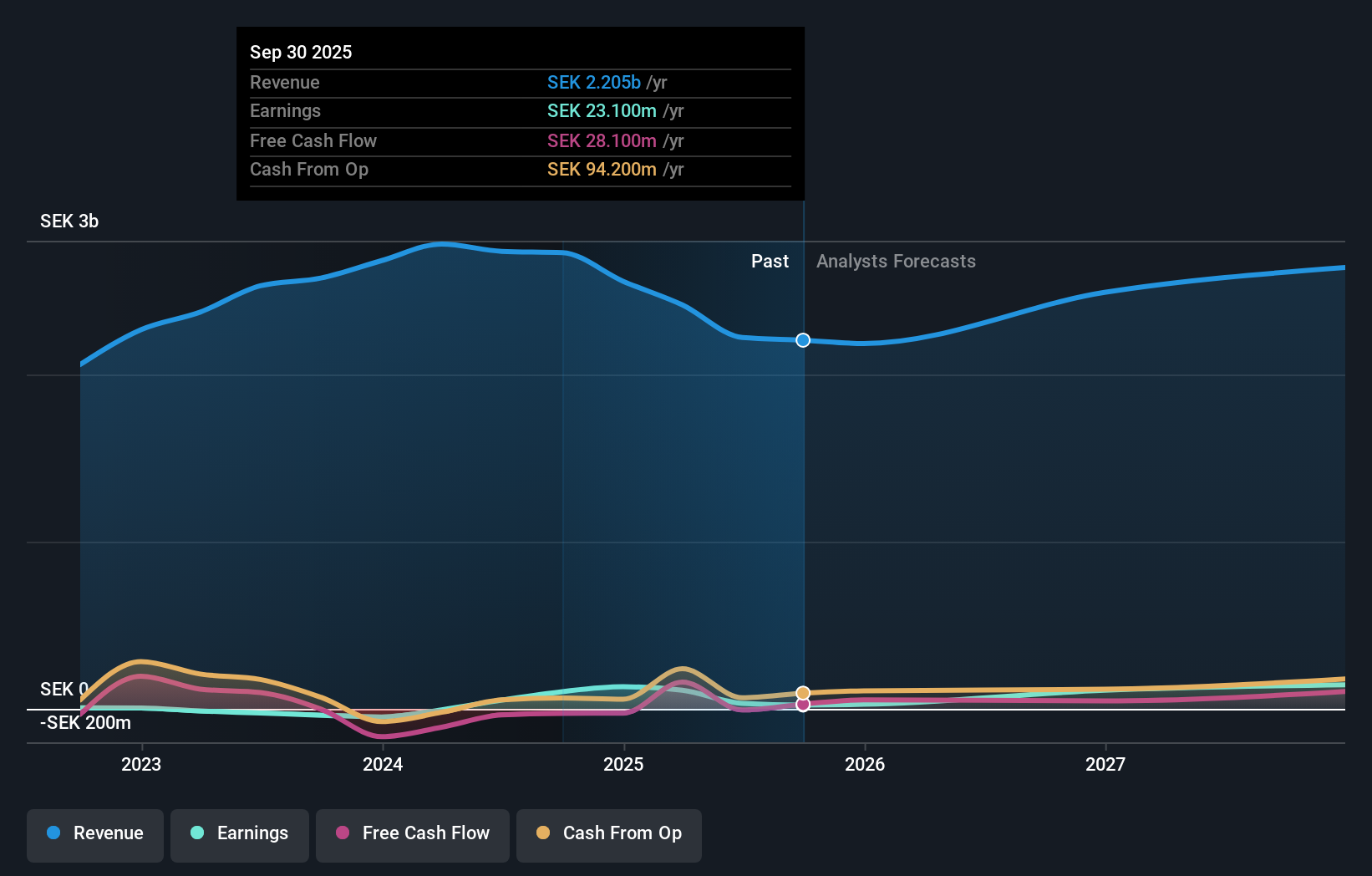Select the Past section label
This screenshot has width=1372, height=876.
pos(770,261)
